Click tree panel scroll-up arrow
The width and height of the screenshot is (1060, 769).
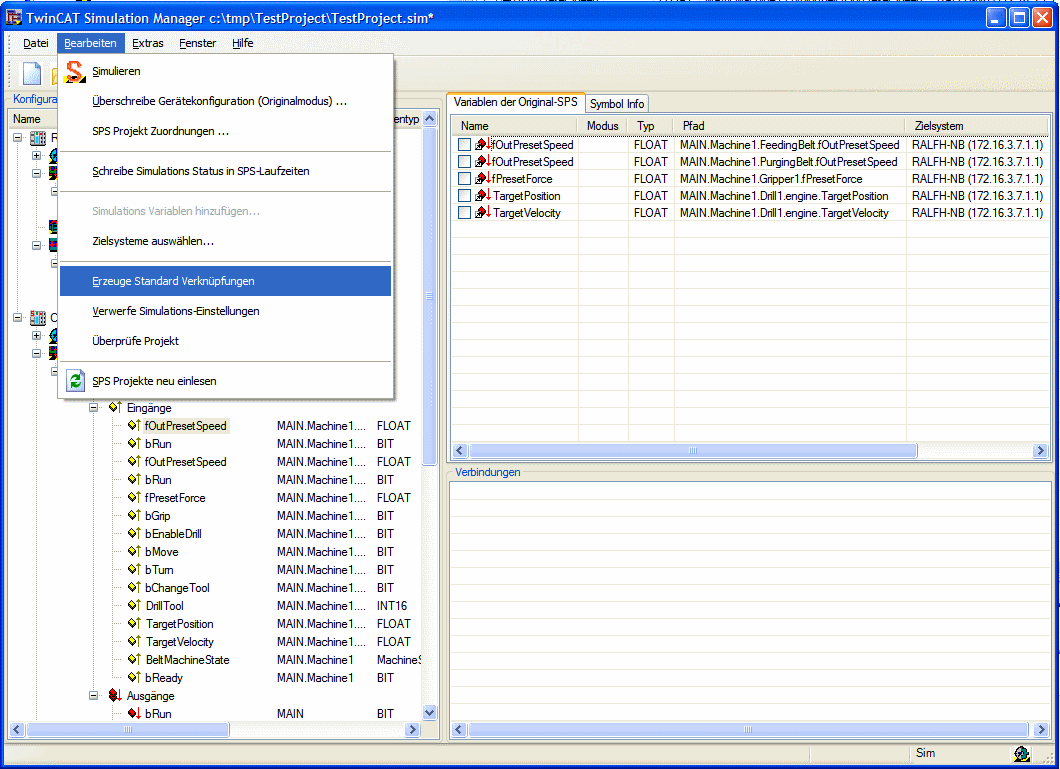point(429,119)
